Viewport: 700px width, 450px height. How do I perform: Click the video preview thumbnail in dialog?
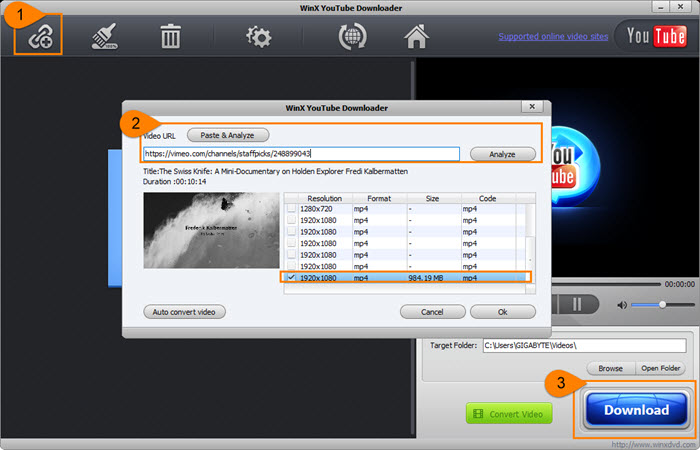pyautogui.click(x=211, y=230)
